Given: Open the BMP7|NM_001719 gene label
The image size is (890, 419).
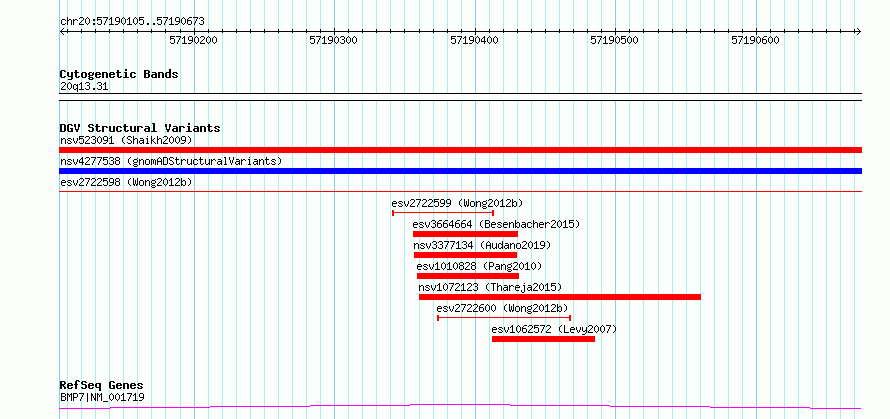Looking at the screenshot, I should [x=102, y=397].
